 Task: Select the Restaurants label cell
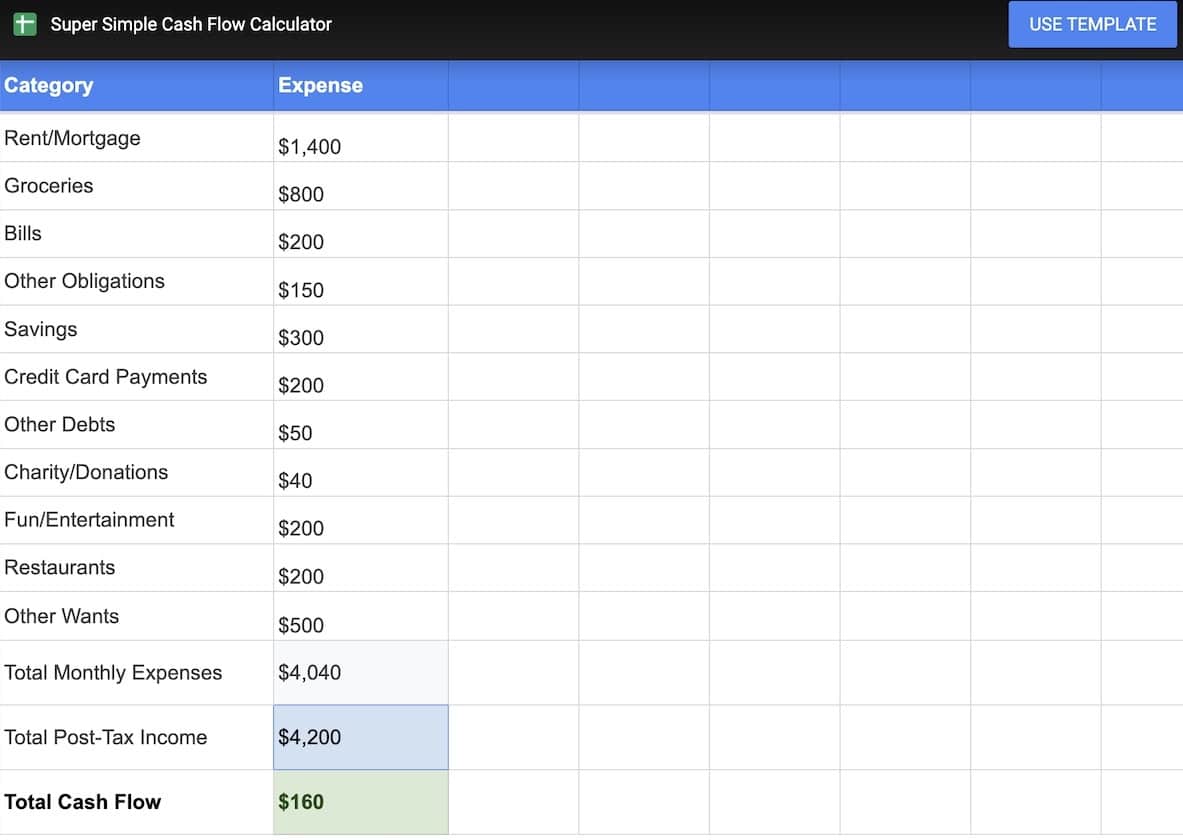(137, 568)
